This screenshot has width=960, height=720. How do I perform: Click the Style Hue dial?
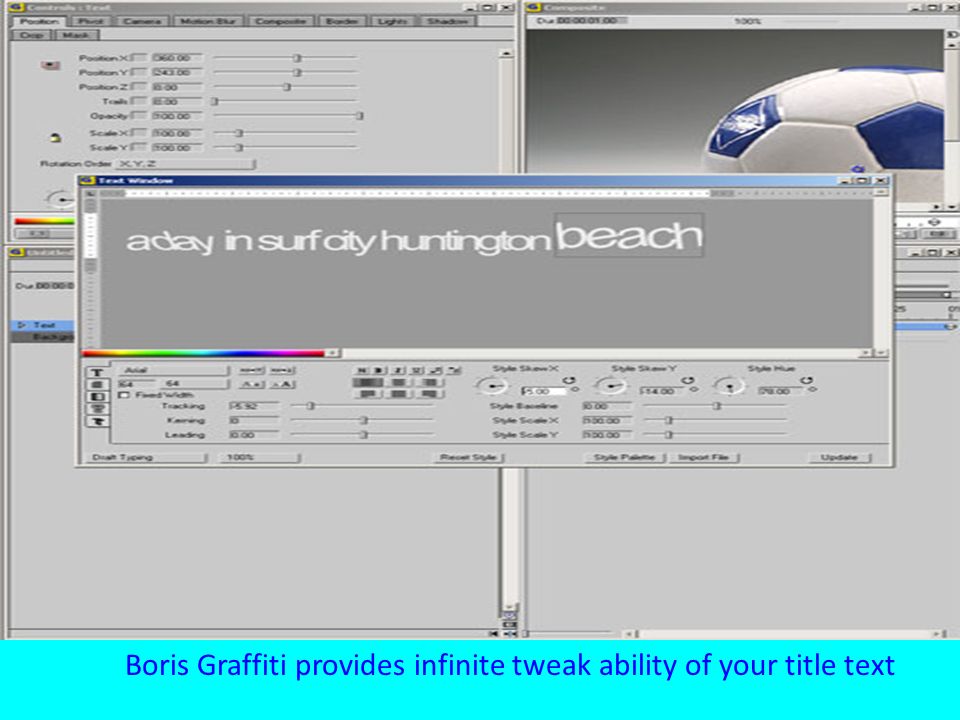[729, 386]
